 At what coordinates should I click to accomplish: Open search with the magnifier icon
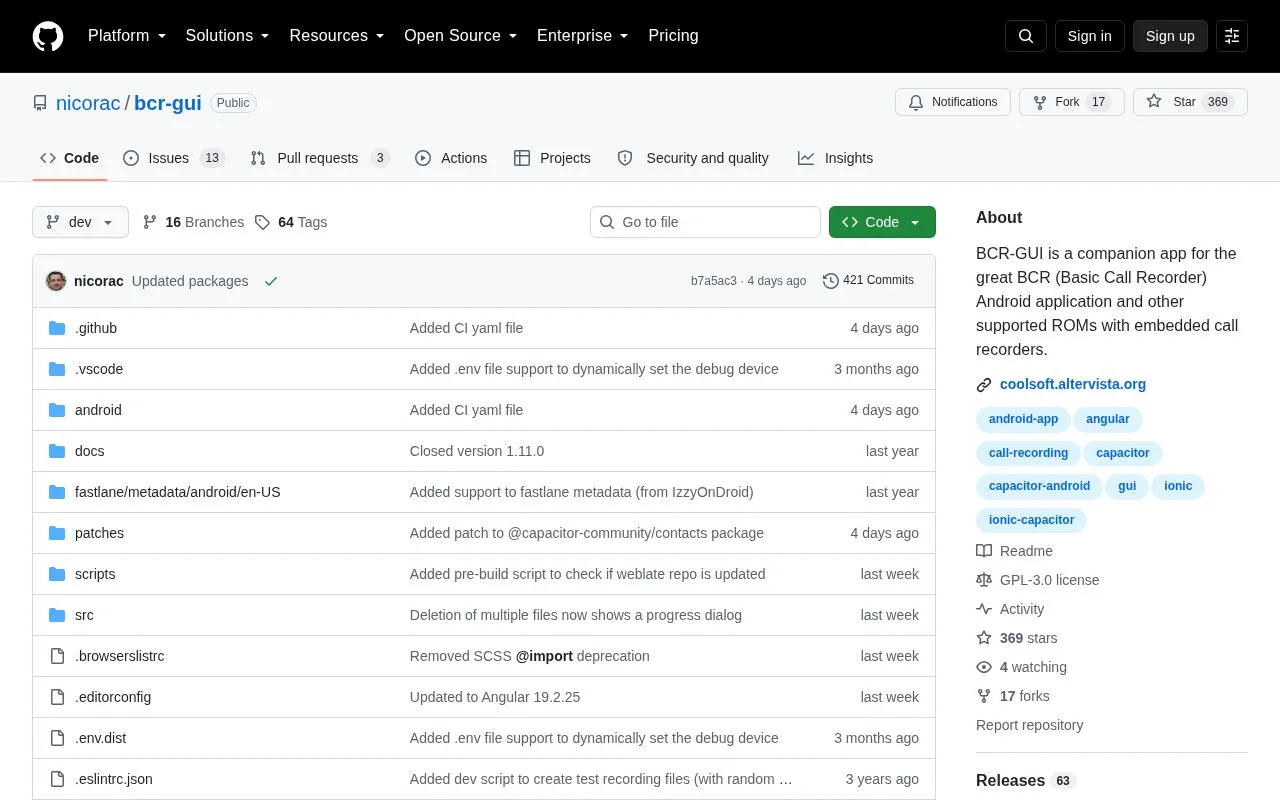click(x=1026, y=36)
